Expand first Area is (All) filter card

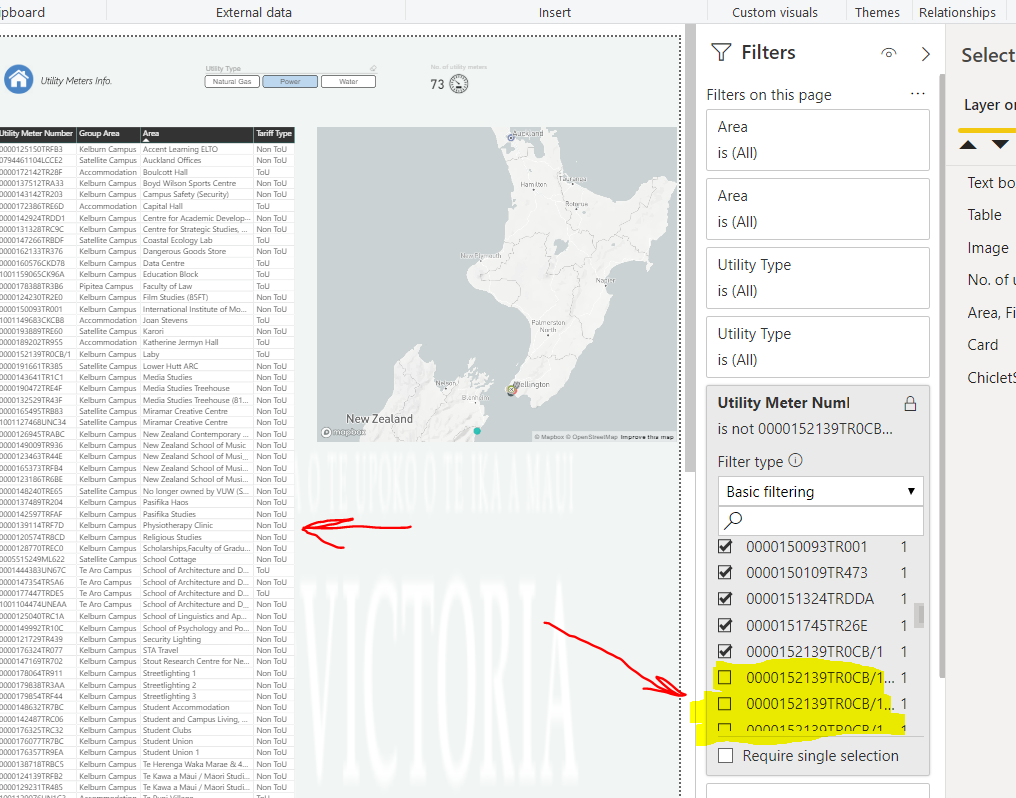point(818,140)
